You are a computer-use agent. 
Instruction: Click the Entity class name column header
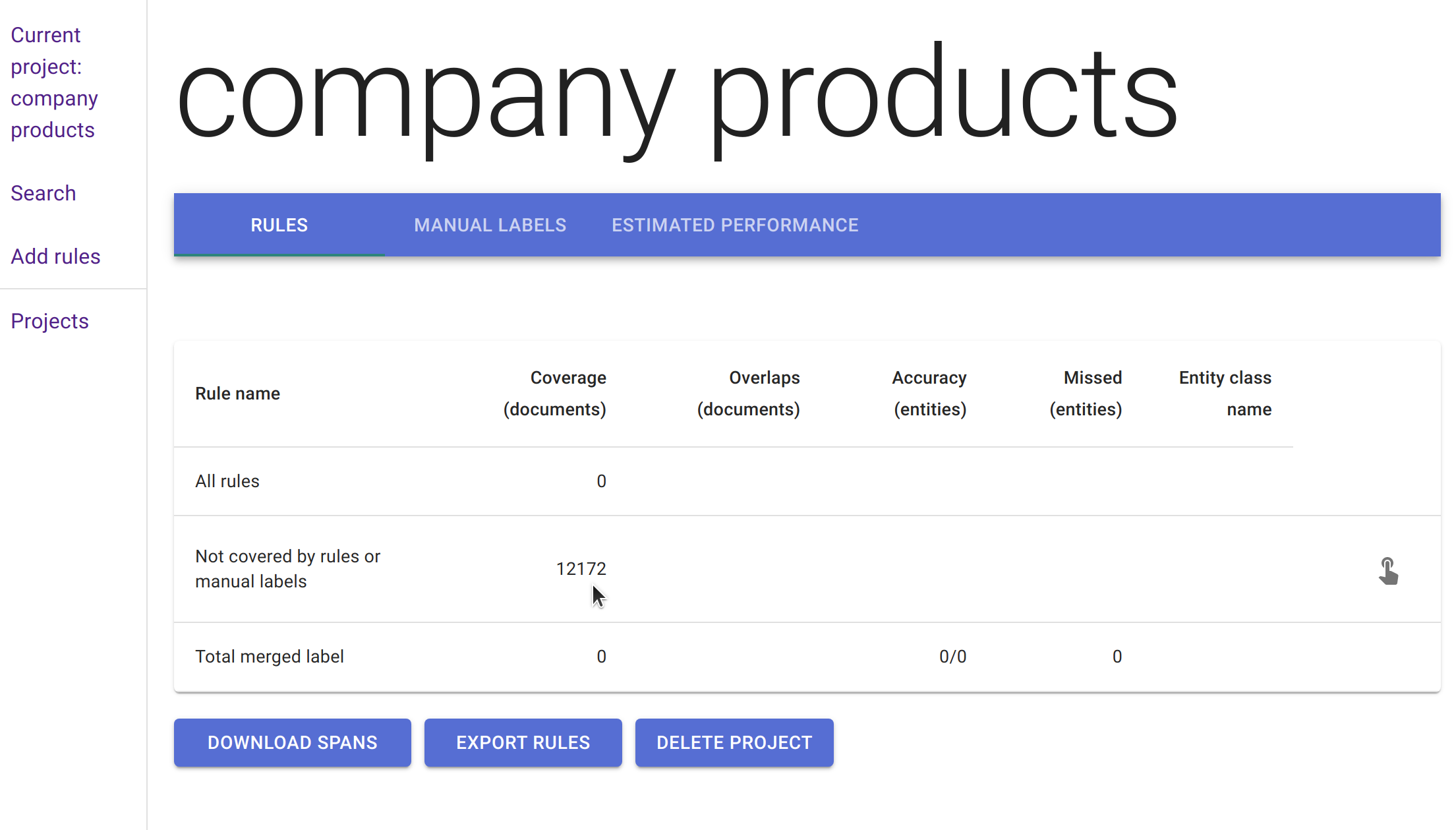(1225, 394)
